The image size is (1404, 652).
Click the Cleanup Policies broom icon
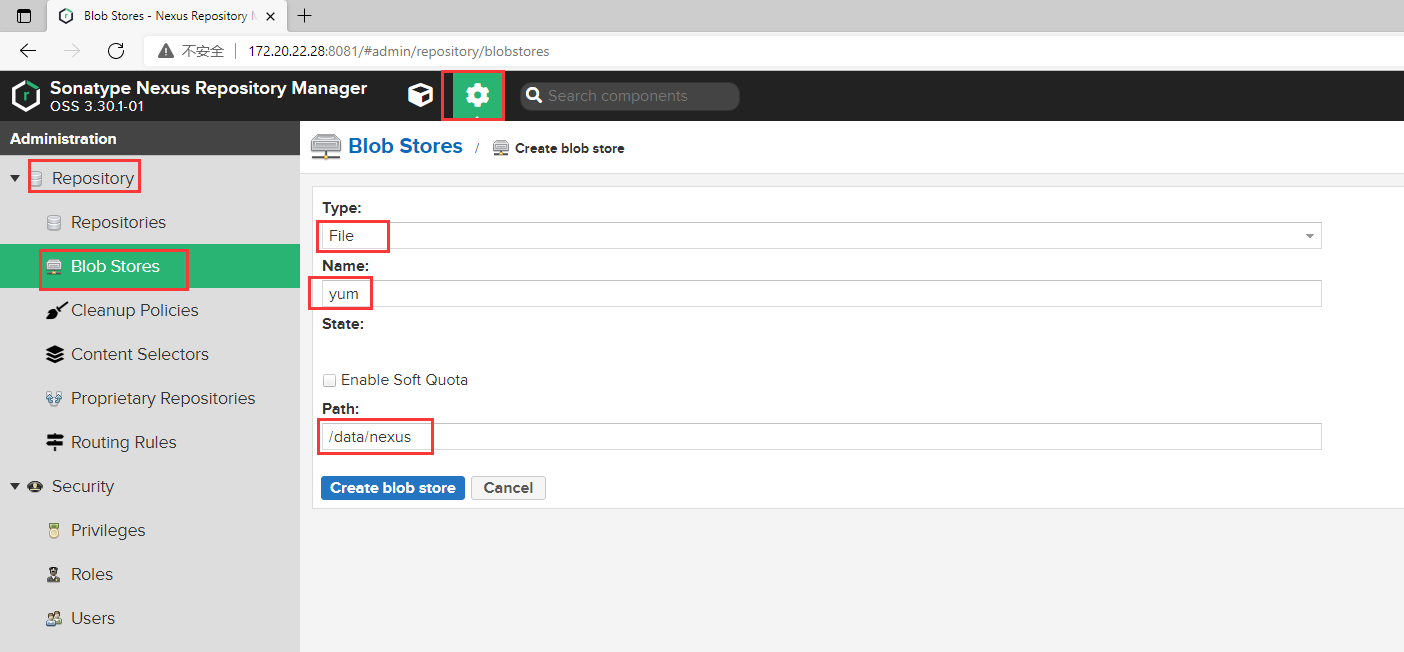[x=55, y=310]
